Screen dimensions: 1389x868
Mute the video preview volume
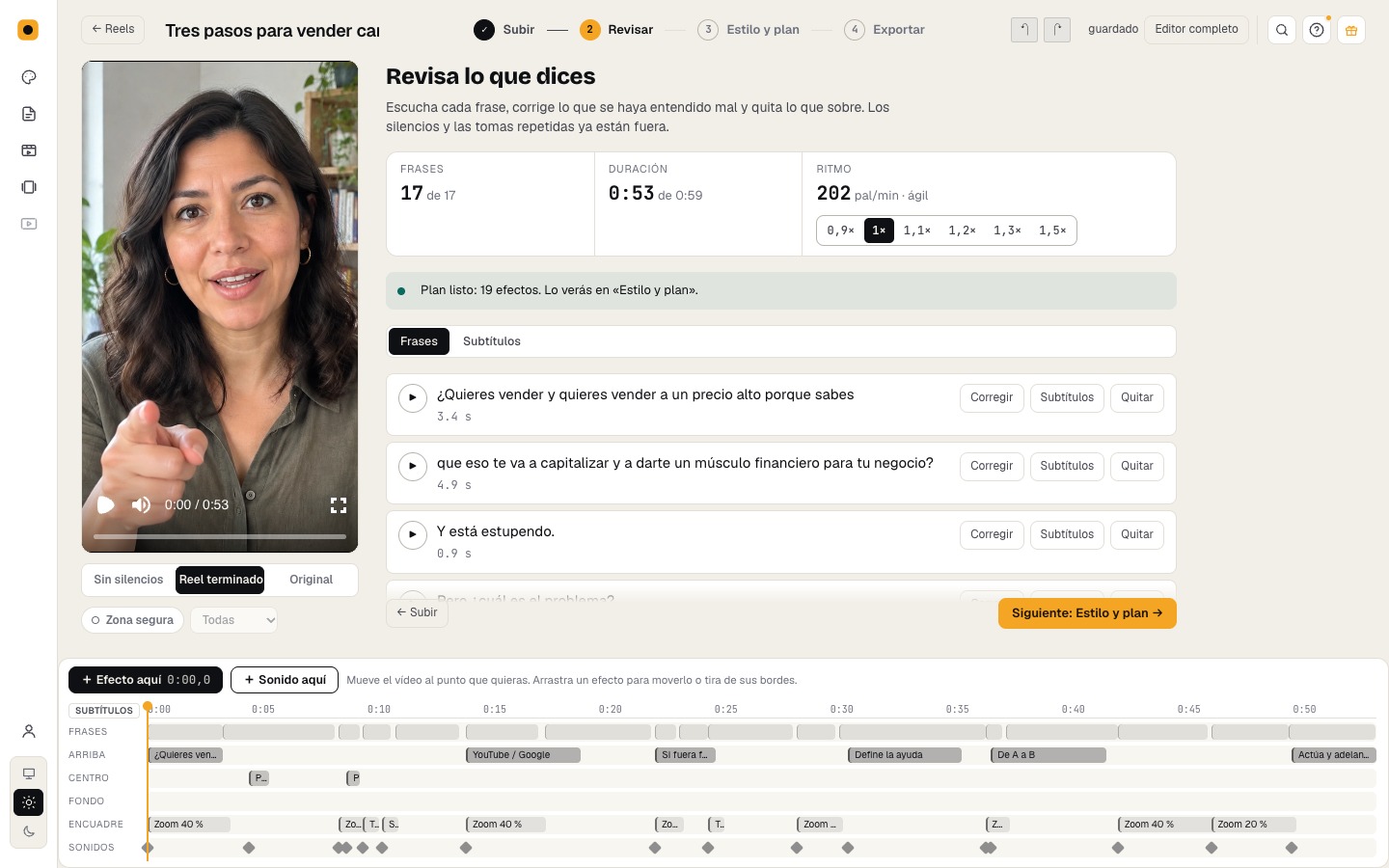[141, 504]
